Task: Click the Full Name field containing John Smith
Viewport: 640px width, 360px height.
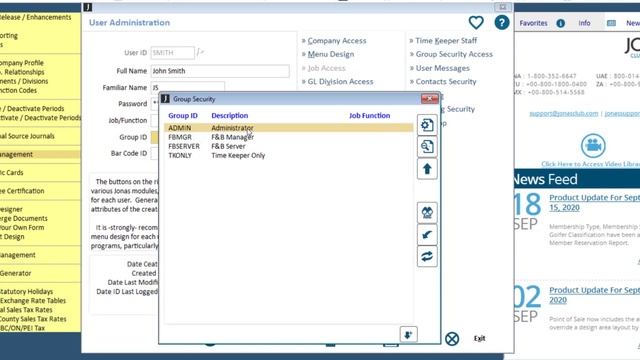Action: click(x=220, y=71)
